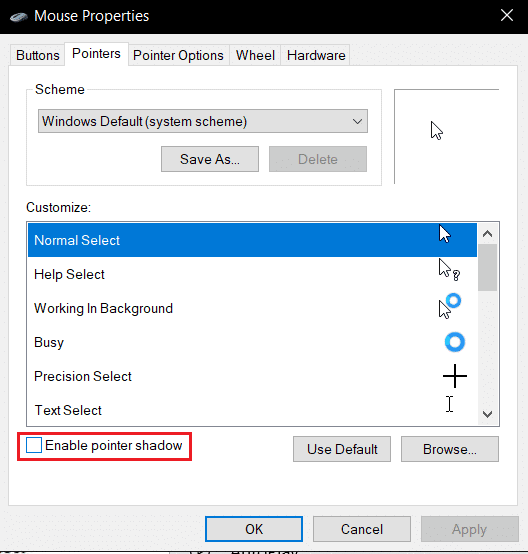Select the Precision Select row text
Viewport: 528px width, 554px height.
[x=83, y=376]
